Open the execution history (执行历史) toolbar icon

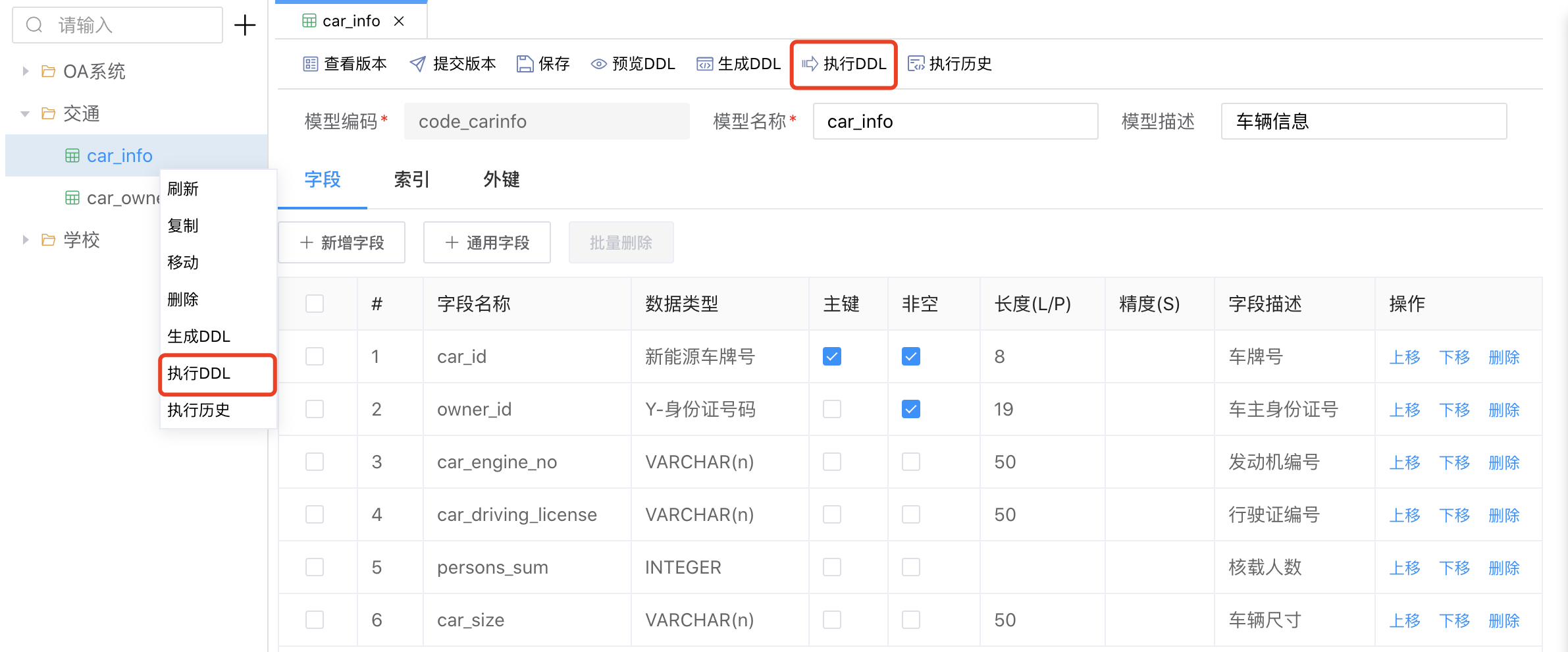point(916,64)
